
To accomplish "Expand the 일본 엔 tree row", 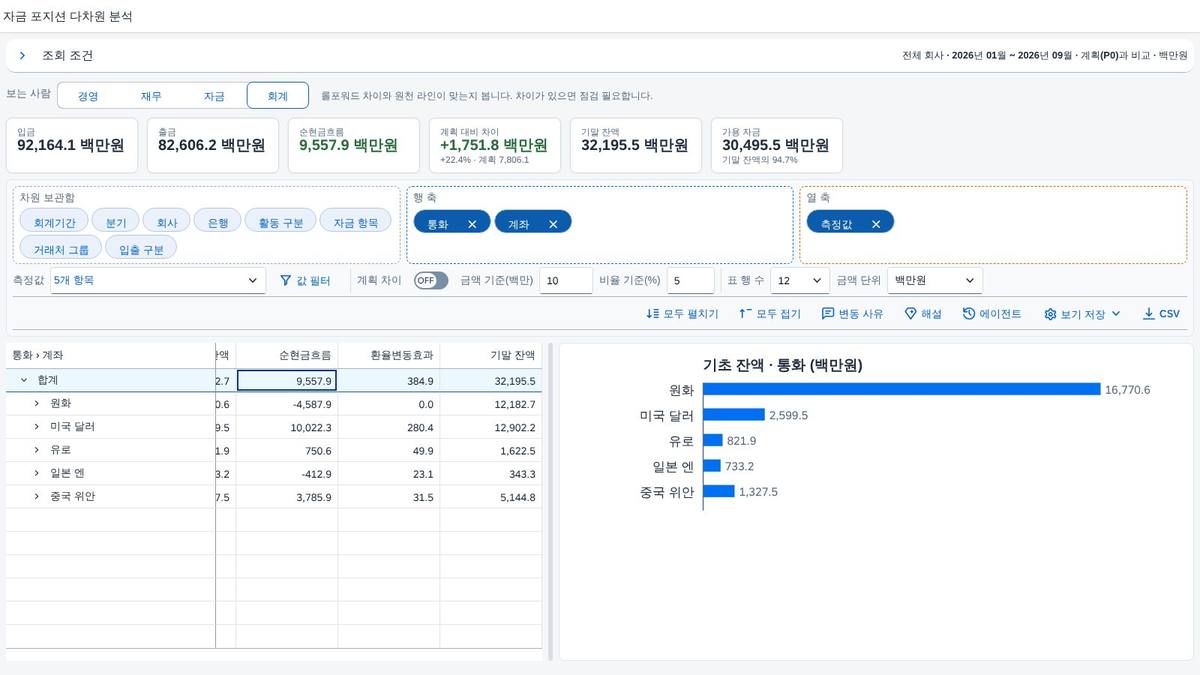I will pyautogui.click(x=37, y=473).
